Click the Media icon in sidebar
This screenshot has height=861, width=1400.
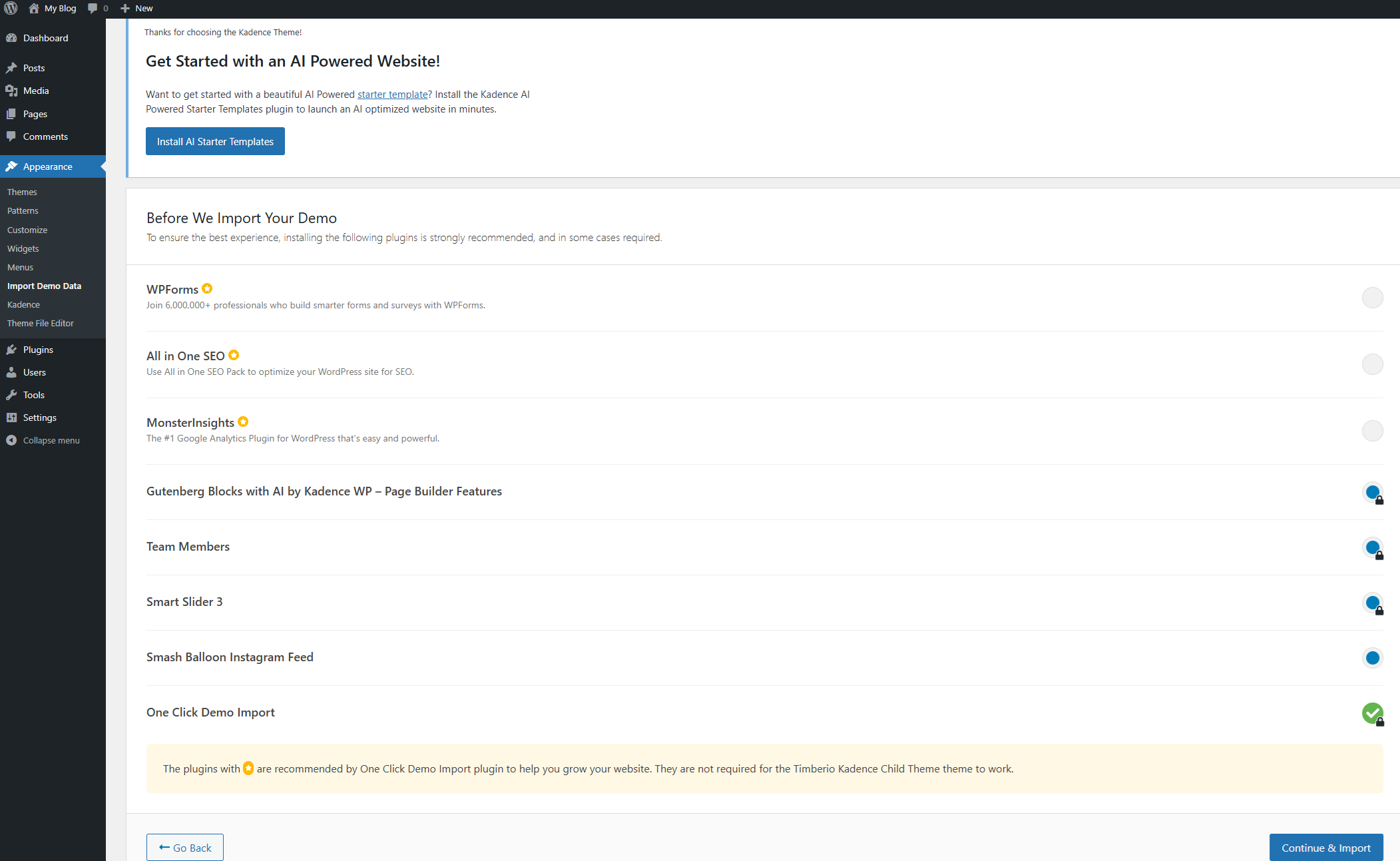(x=11, y=91)
